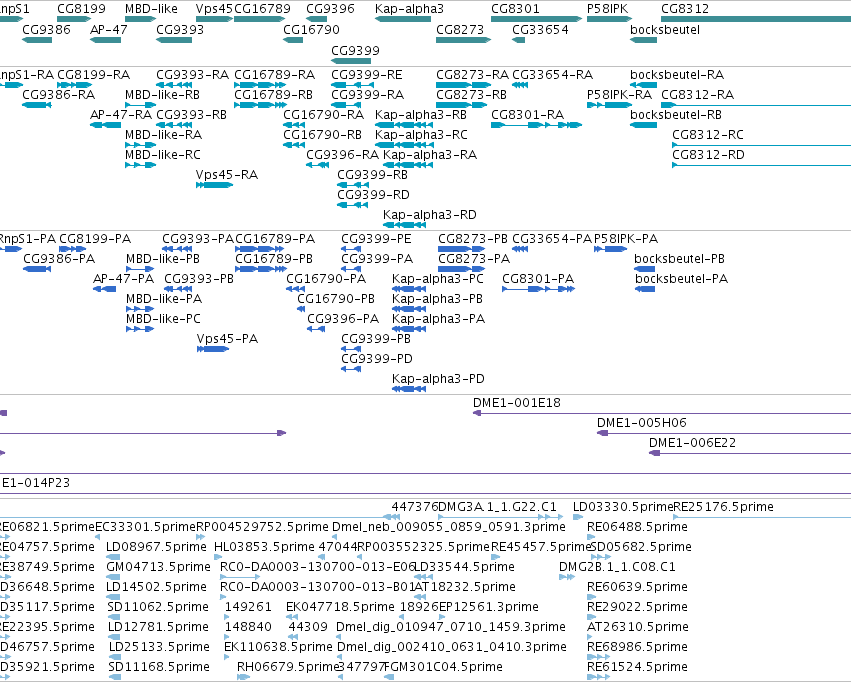Select protein CG8199-PA
The image size is (851, 682).
pos(95,239)
